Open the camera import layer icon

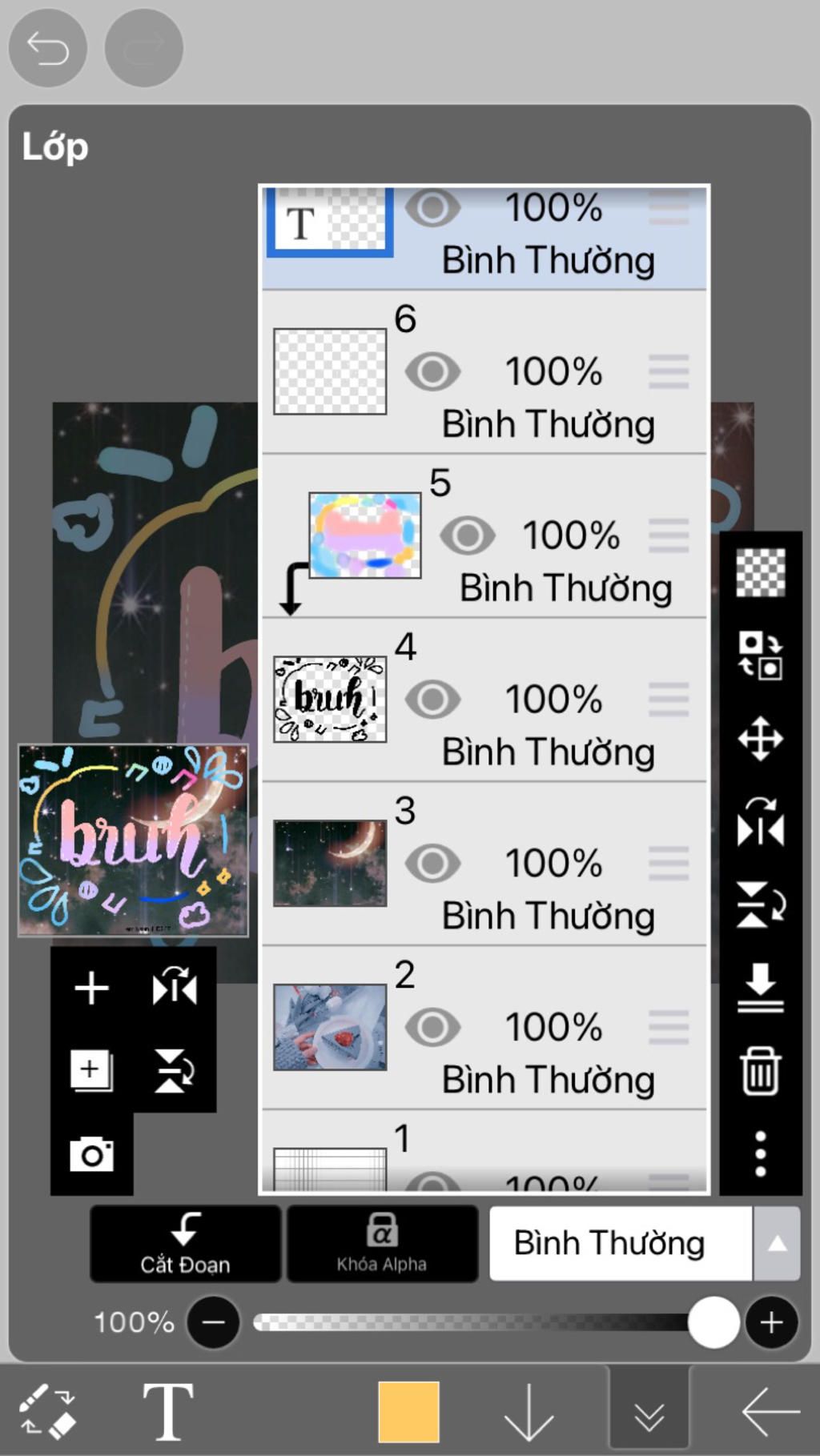pos(91,1153)
